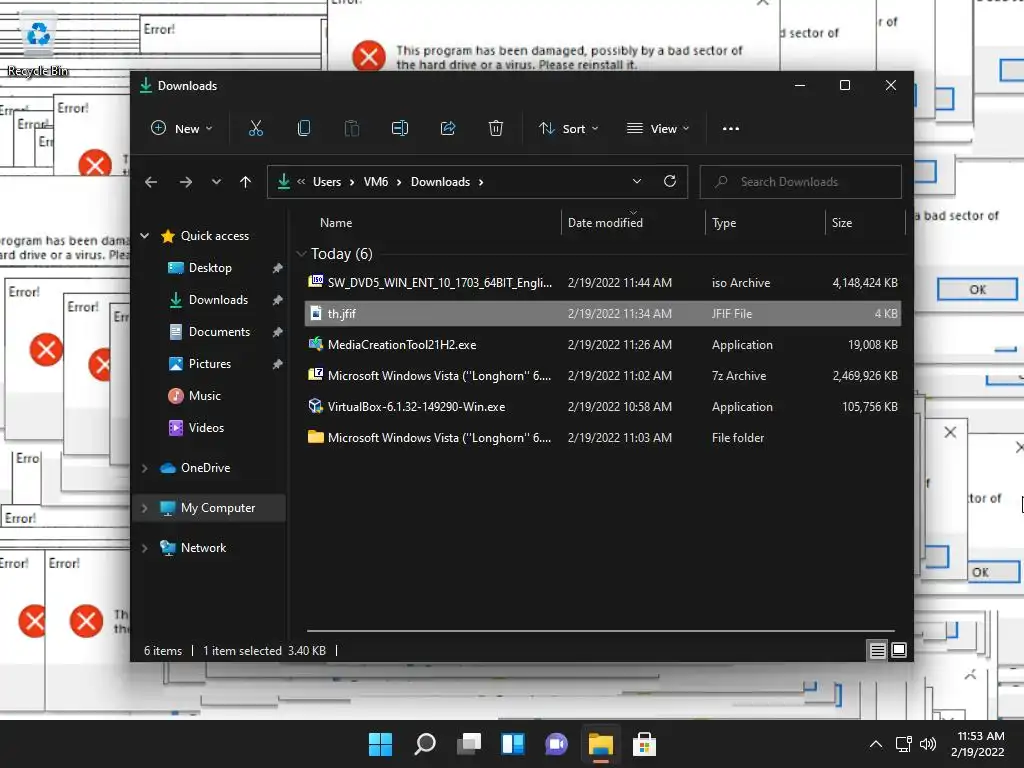1024x768 pixels.
Task: Open Task View on taskbar
Action: coord(469,744)
